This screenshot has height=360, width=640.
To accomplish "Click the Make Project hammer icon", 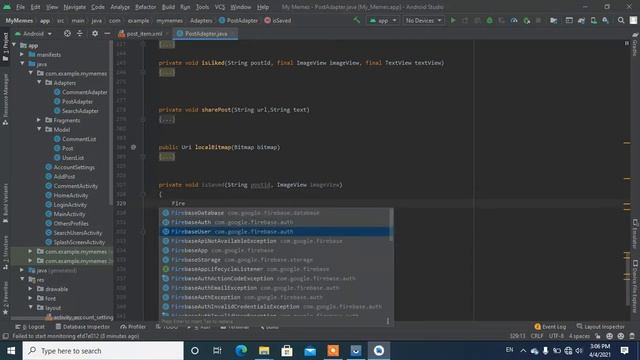I will (x=357, y=20).
